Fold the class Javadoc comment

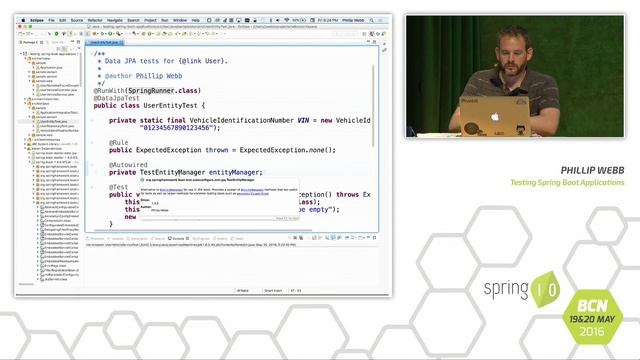pyautogui.click(x=92, y=53)
